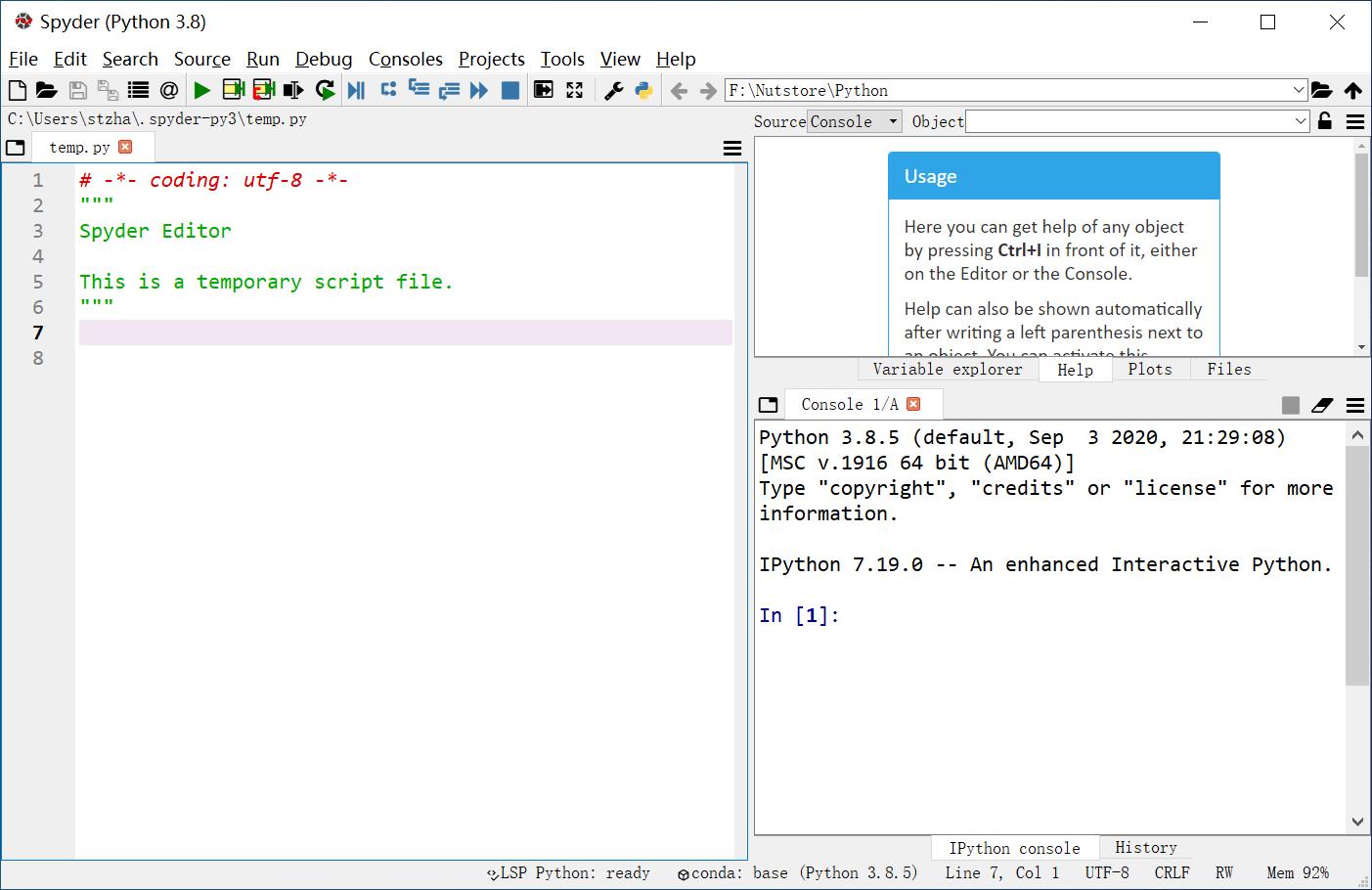Open the Projects menu
Screen dimensions: 1372x890
[492, 59]
